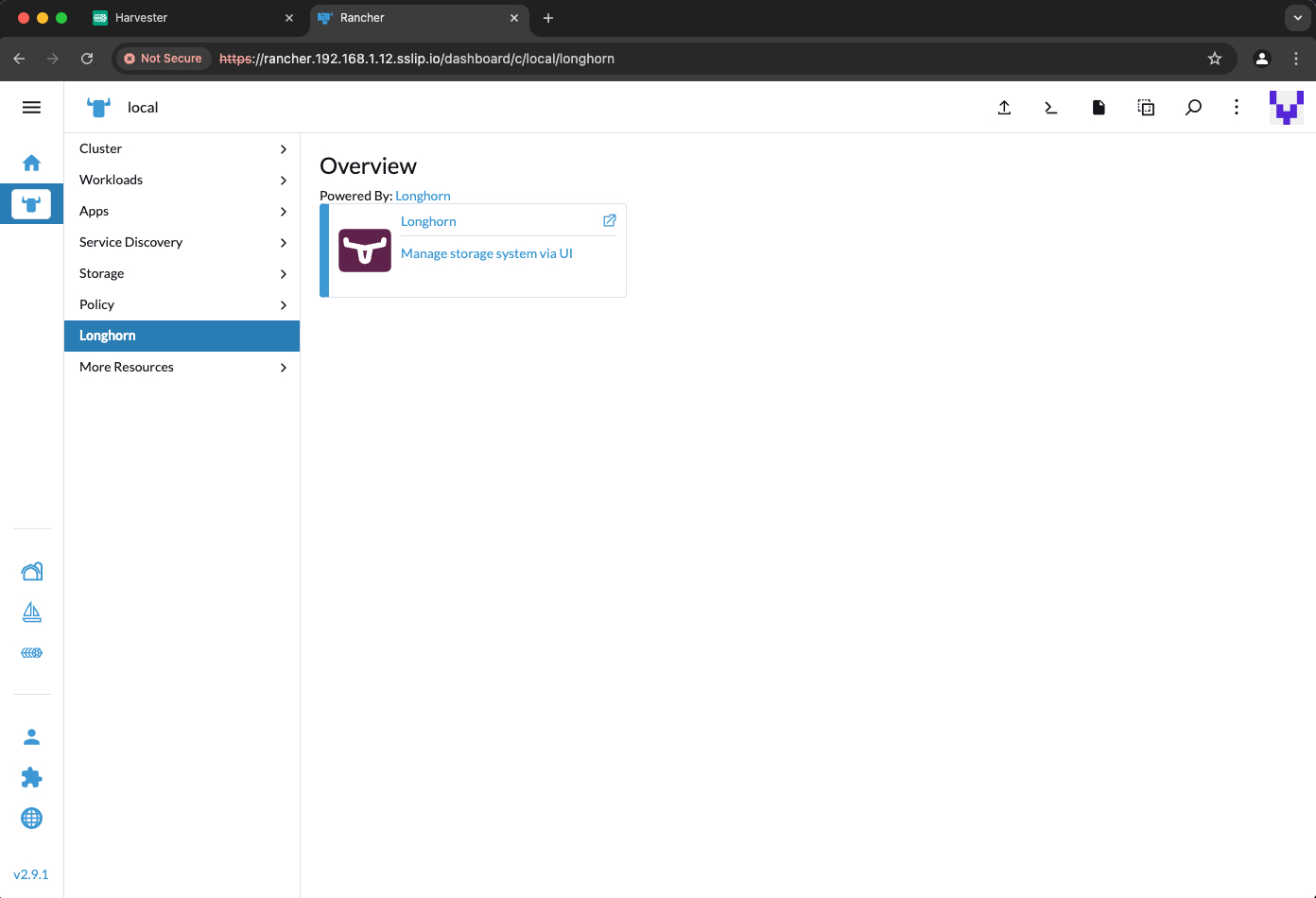Open the user avatar menu
Image resolution: width=1316 pixels, height=898 pixels.
(x=1287, y=108)
